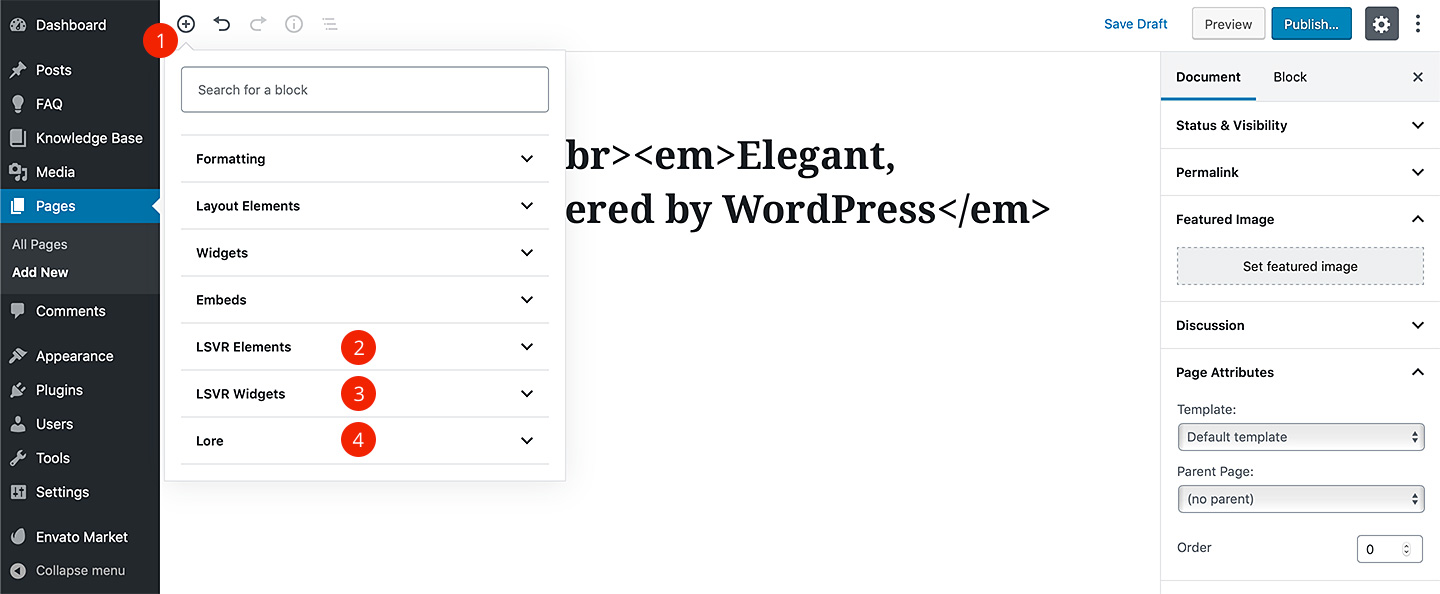Open the three-dot more options menu
1440x594 pixels.
[1418, 24]
